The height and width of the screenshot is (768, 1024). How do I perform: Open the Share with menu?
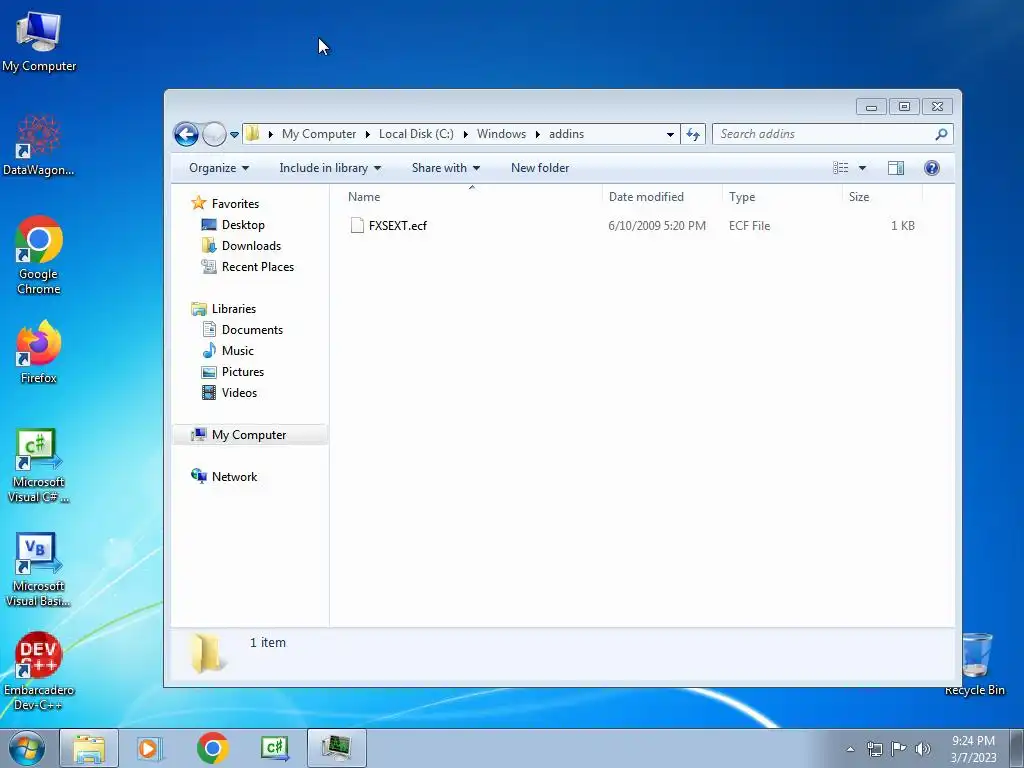(x=446, y=168)
